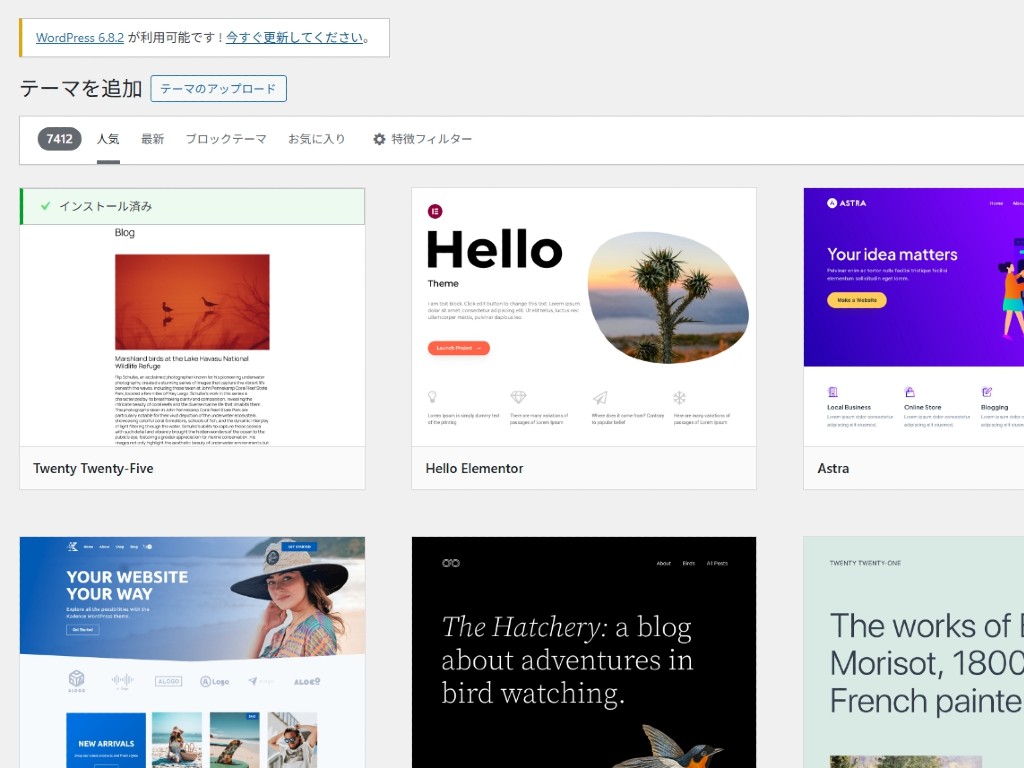Click the Astra theme name
The width and height of the screenshot is (1024, 768).
[x=833, y=468]
